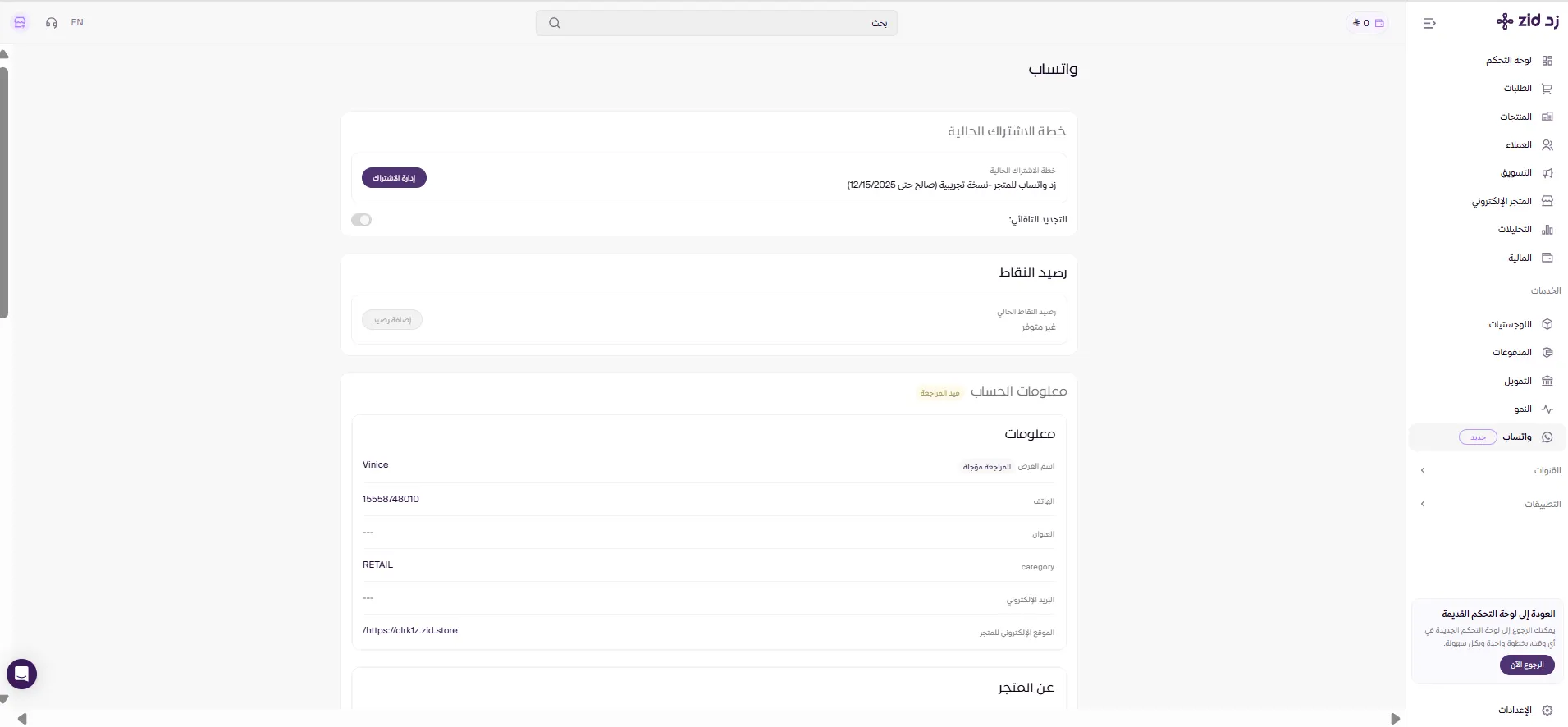The width and height of the screenshot is (1568, 727).
Task: Select the category value RETAIL
Action: [378, 565]
